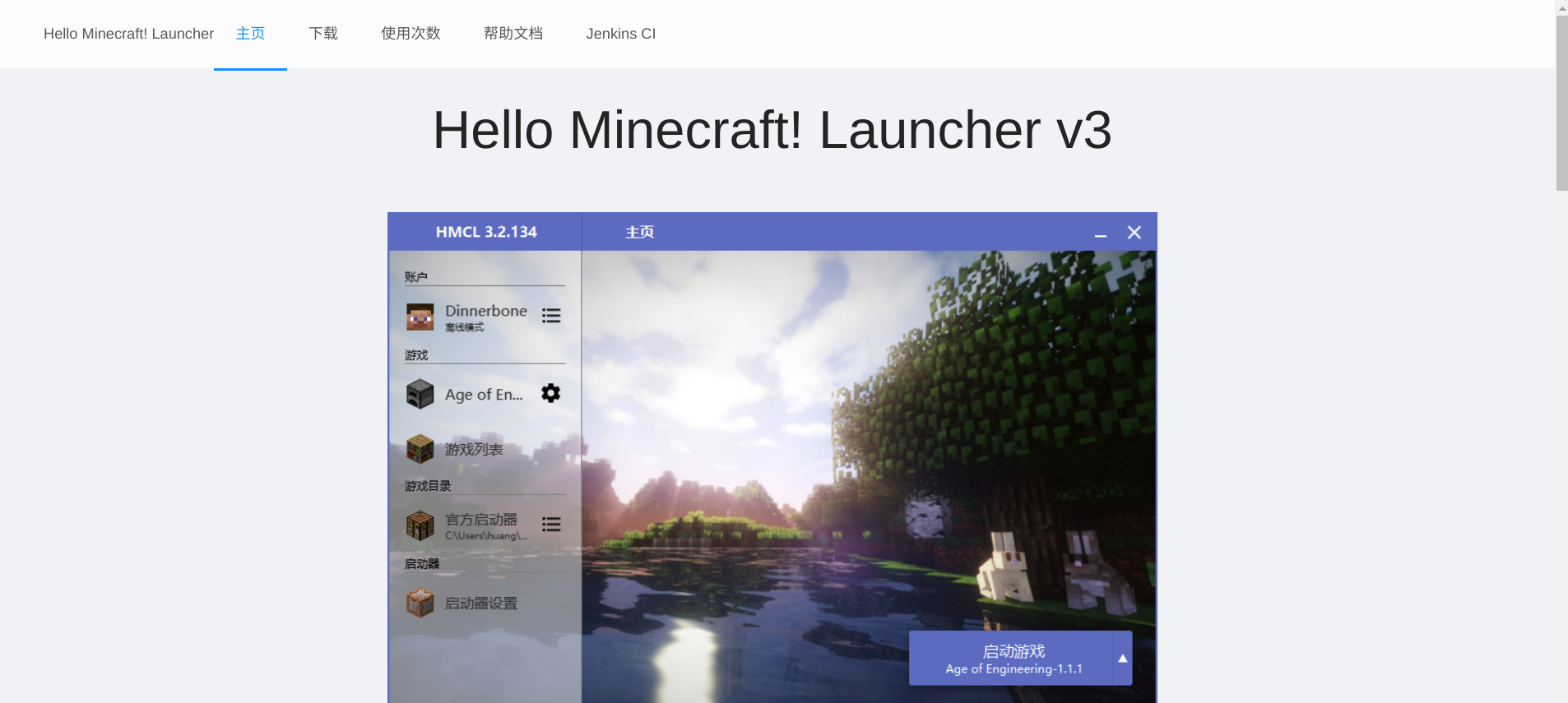Expand the launch button's version arrow
This screenshot has height=703, width=1568.
[1123, 658]
